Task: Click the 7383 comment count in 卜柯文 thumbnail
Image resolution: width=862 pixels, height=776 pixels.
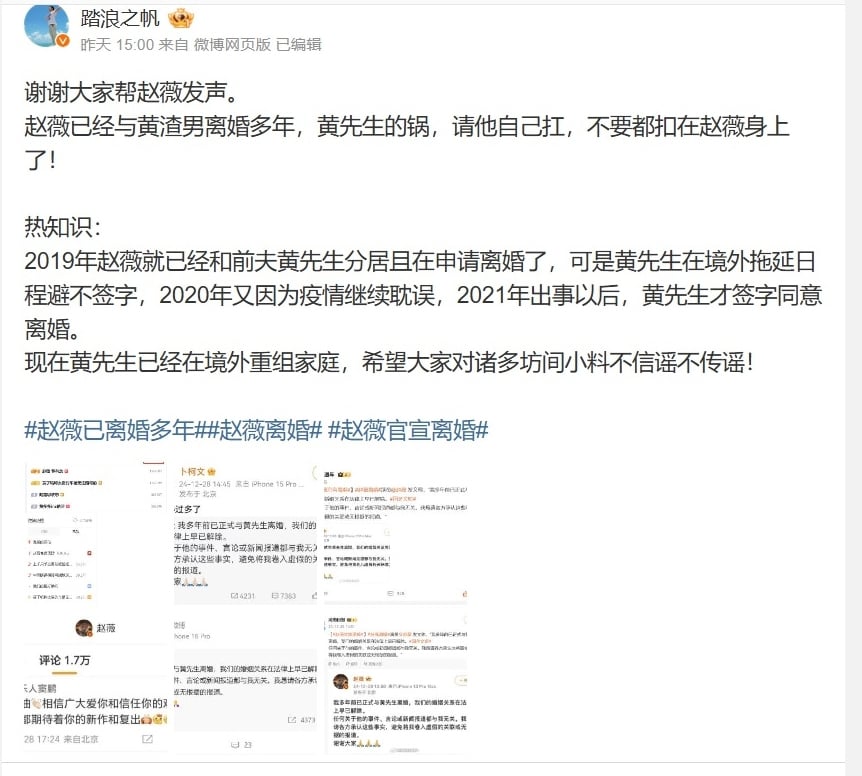Action: point(284,596)
